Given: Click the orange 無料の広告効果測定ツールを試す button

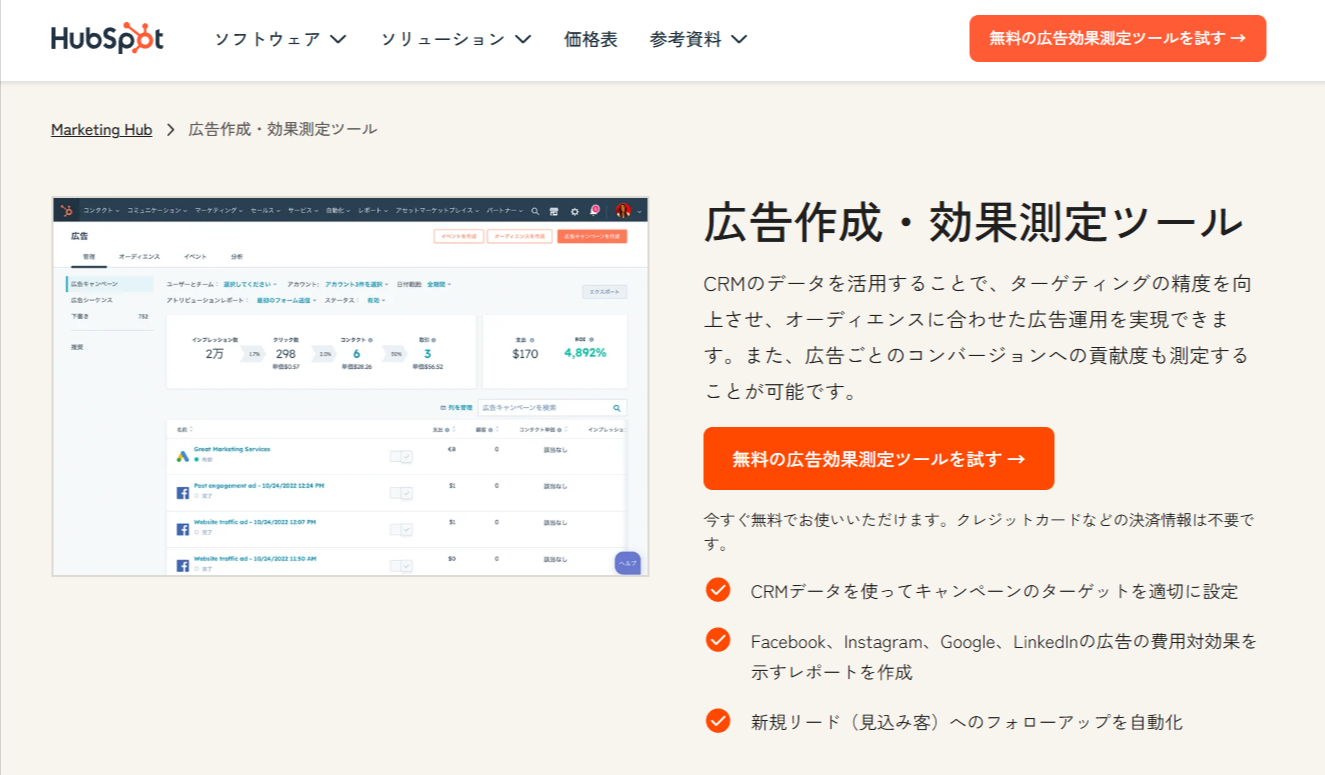Looking at the screenshot, I should coord(879,458).
